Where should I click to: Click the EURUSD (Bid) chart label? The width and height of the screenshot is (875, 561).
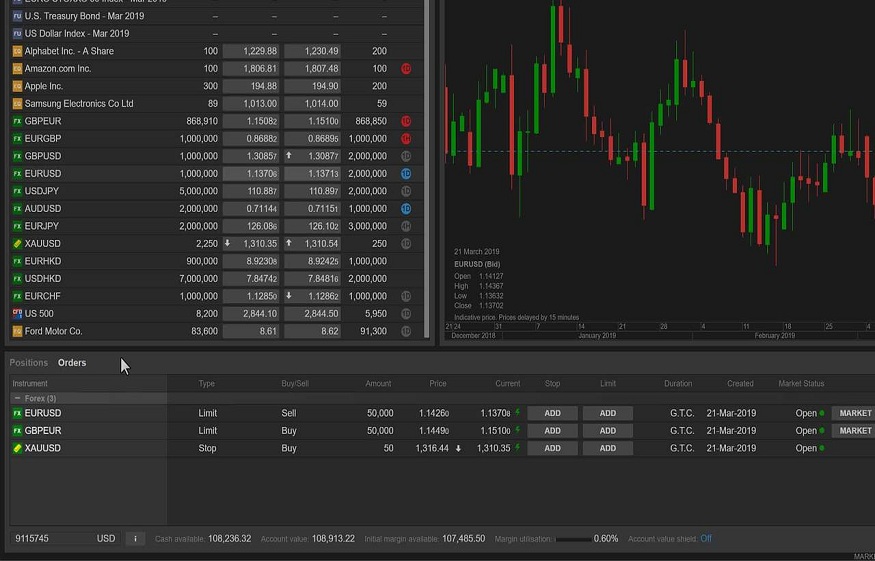point(477,264)
